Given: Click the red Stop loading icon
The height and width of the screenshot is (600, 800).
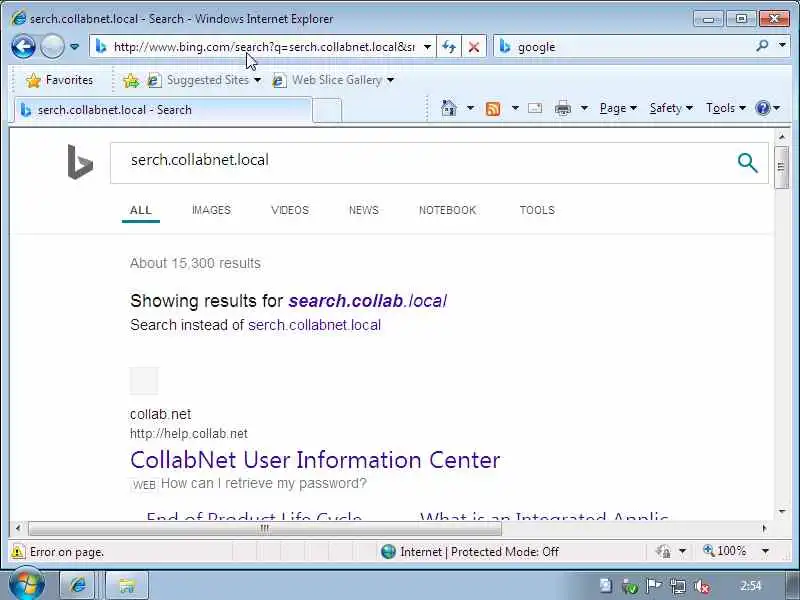Looking at the screenshot, I should tap(473, 47).
